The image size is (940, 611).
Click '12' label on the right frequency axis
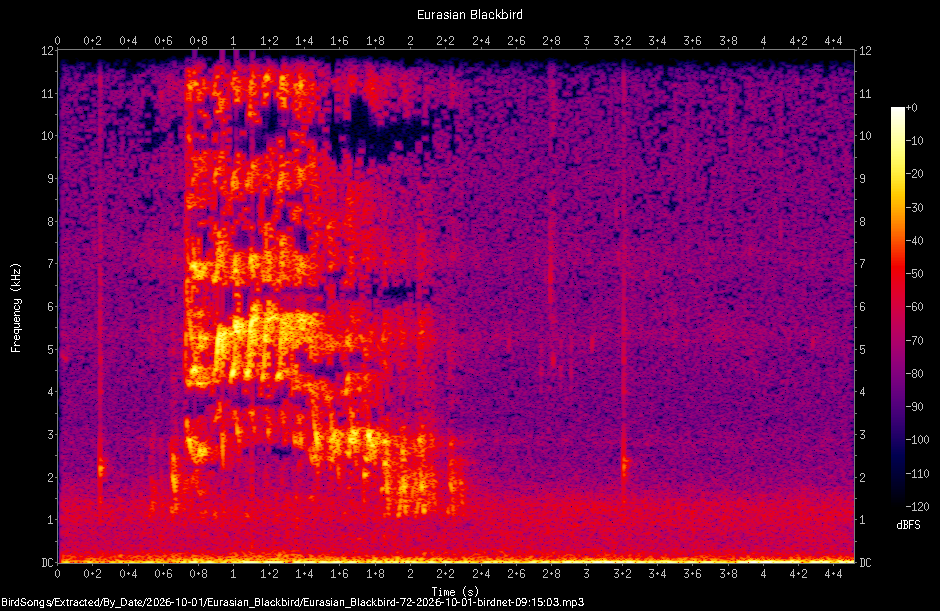865,51
